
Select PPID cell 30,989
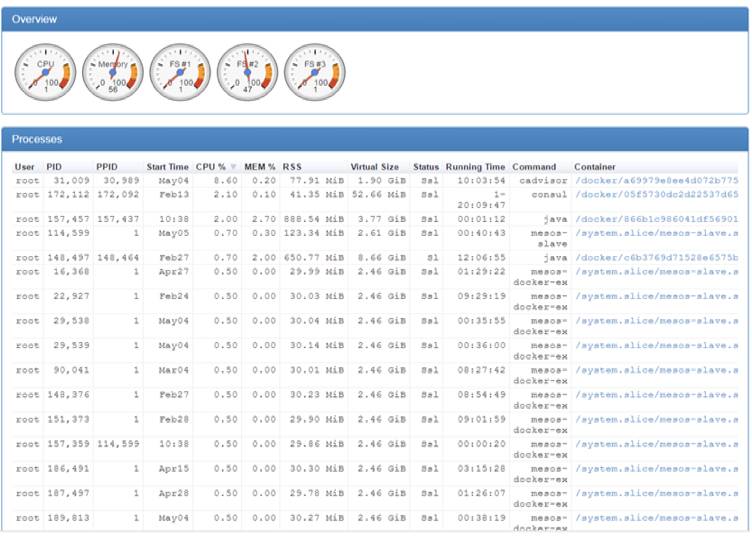tap(121, 181)
